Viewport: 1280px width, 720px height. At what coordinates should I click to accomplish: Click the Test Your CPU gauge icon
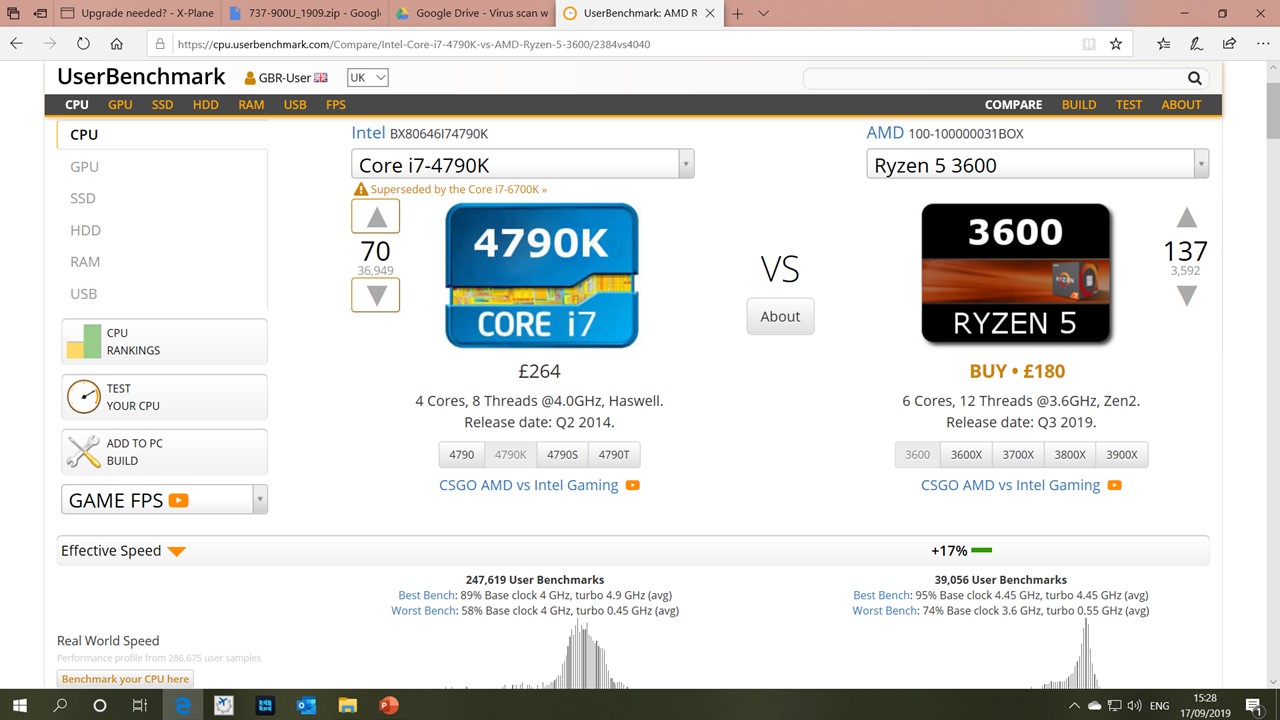point(84,397)
